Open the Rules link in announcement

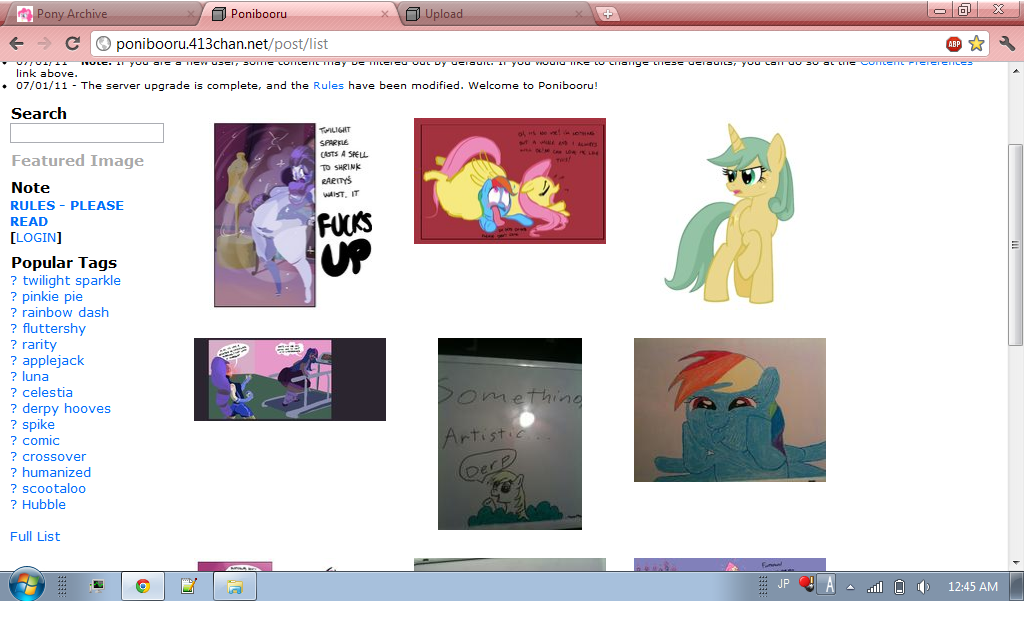tap(328, 86)
